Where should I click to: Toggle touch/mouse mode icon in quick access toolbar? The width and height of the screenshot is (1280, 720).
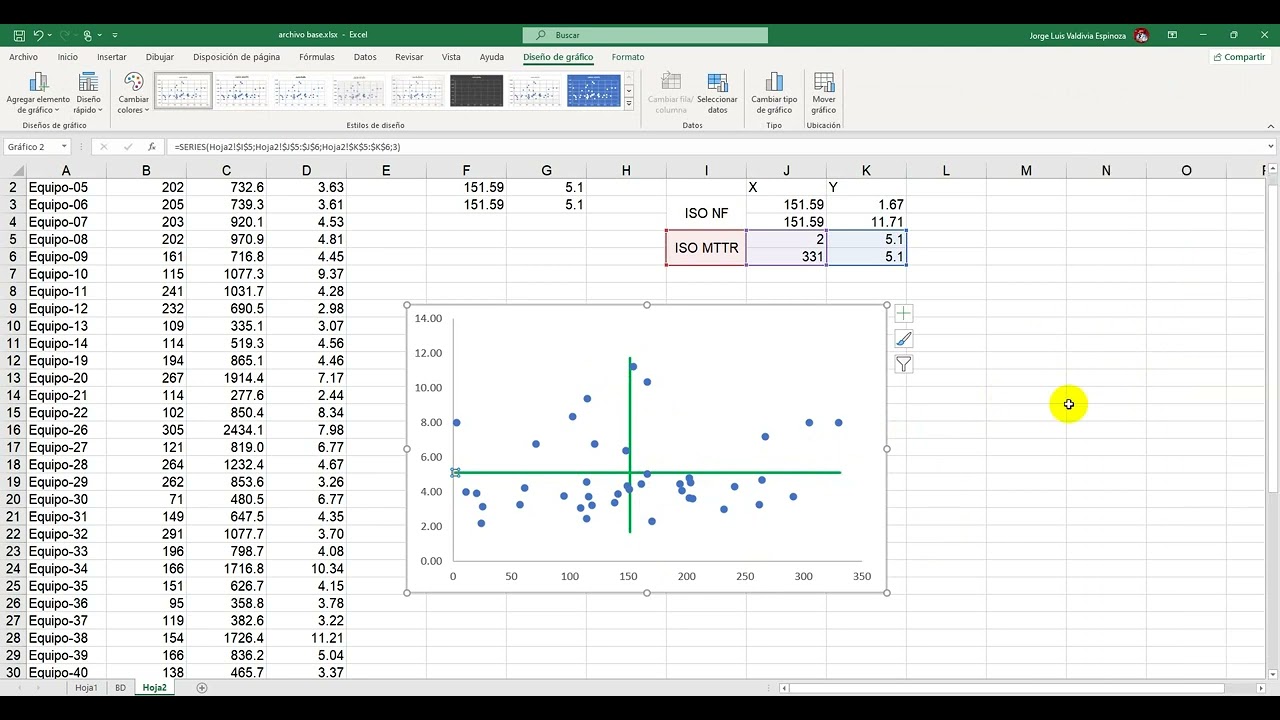90,35
